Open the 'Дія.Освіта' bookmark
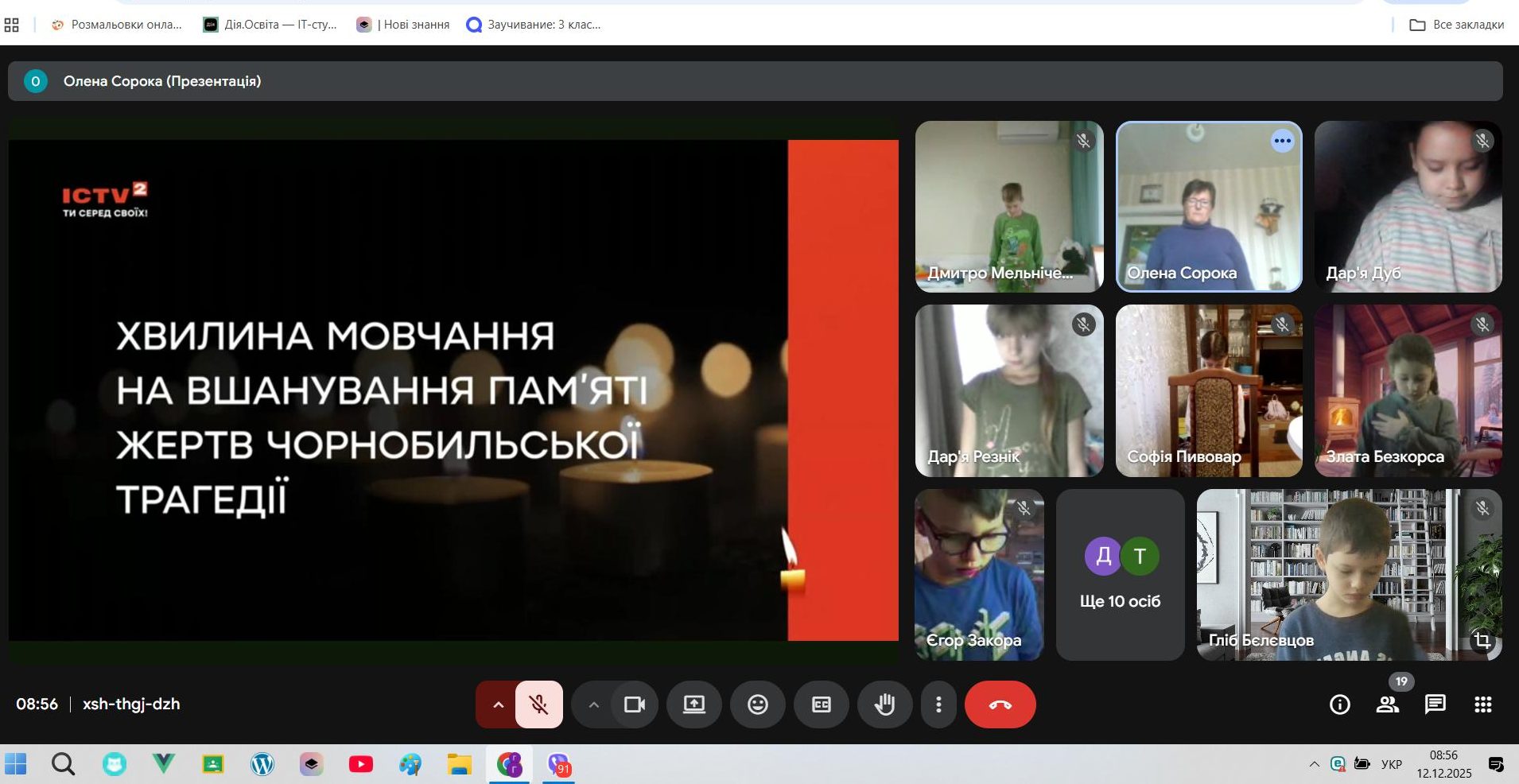The height and width of the screenshot is (784, 1519). coord(270,25)
